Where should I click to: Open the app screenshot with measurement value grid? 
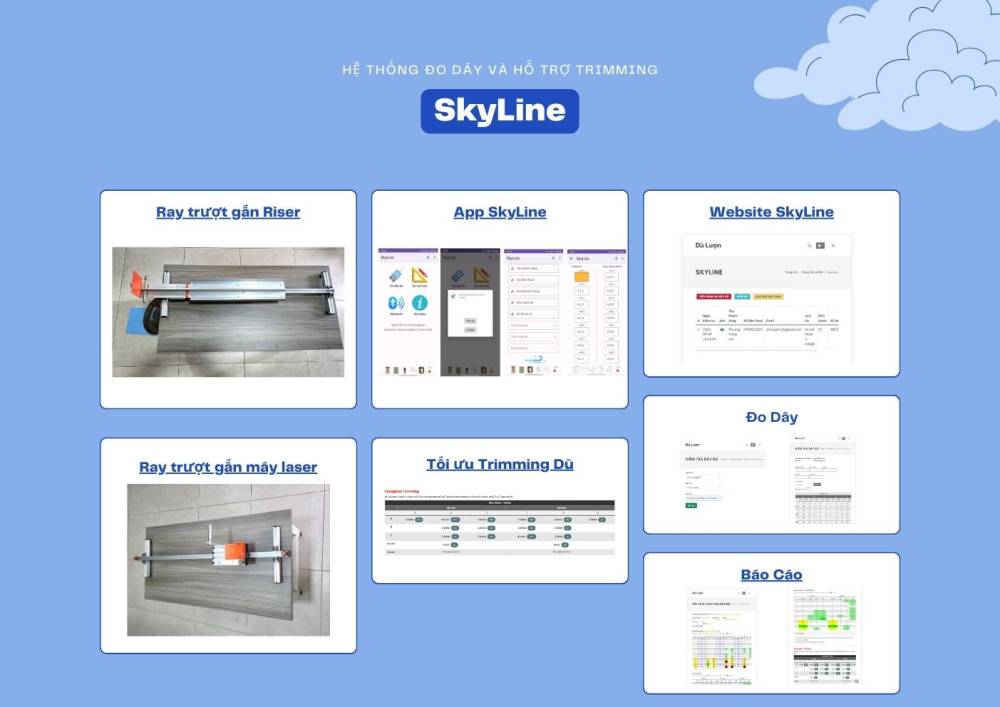point(596,312)
